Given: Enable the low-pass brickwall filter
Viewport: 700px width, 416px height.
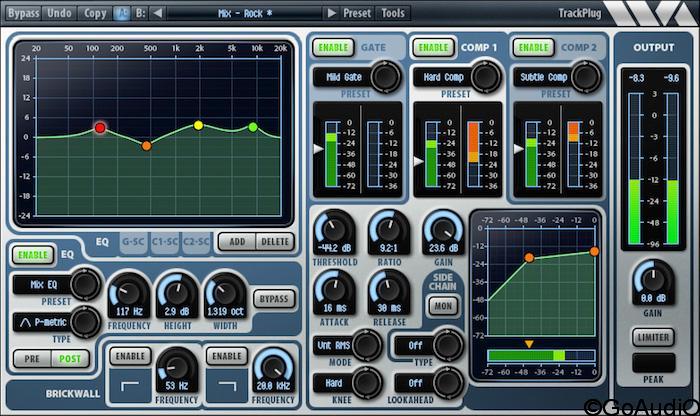Looking at the screenshot, I should (x=227, y=356).
